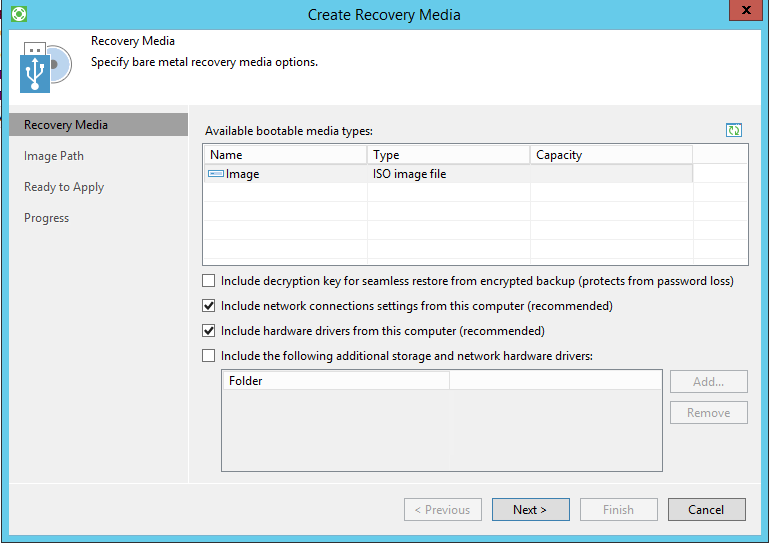Sort media list by Type column

pos(447,155)
